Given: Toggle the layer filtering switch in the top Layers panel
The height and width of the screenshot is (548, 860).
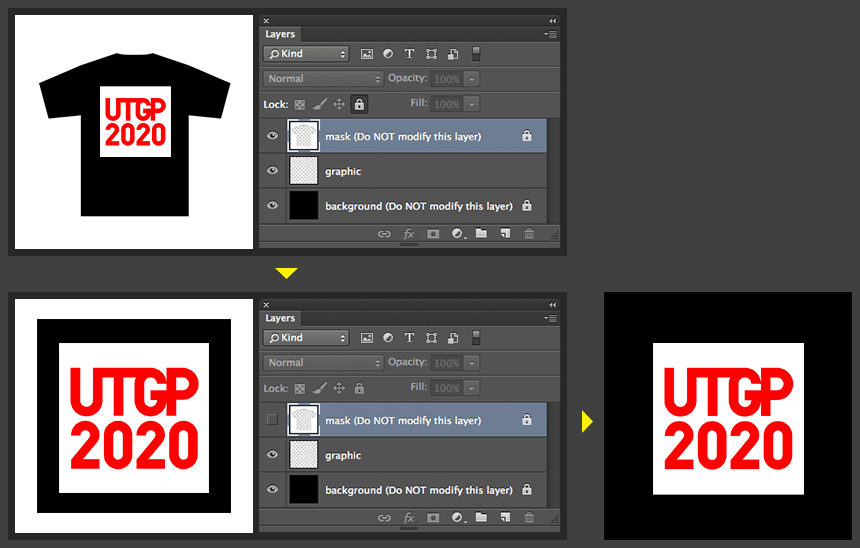Looking at the screenshot, I should click(x=476, y=54).
